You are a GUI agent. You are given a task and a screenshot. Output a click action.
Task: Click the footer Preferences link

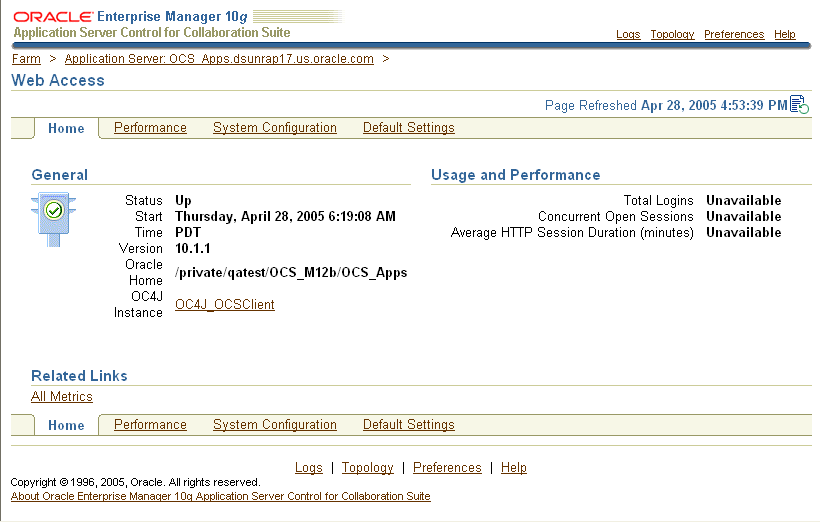(447, 468)
